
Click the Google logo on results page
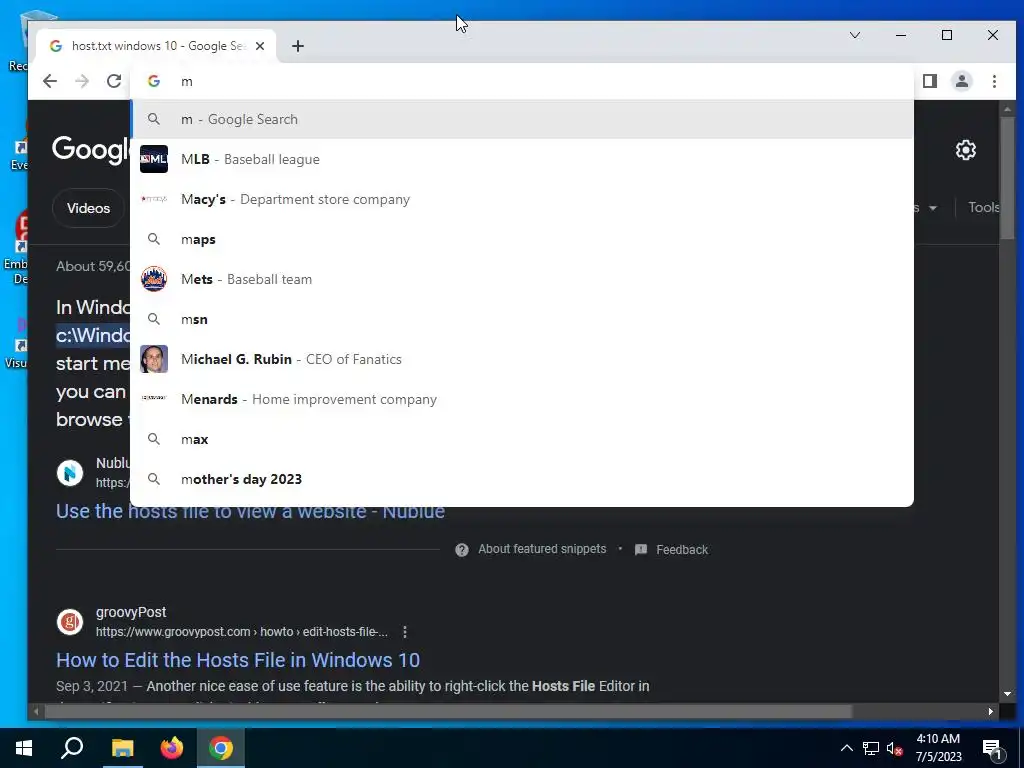(91, 150)
